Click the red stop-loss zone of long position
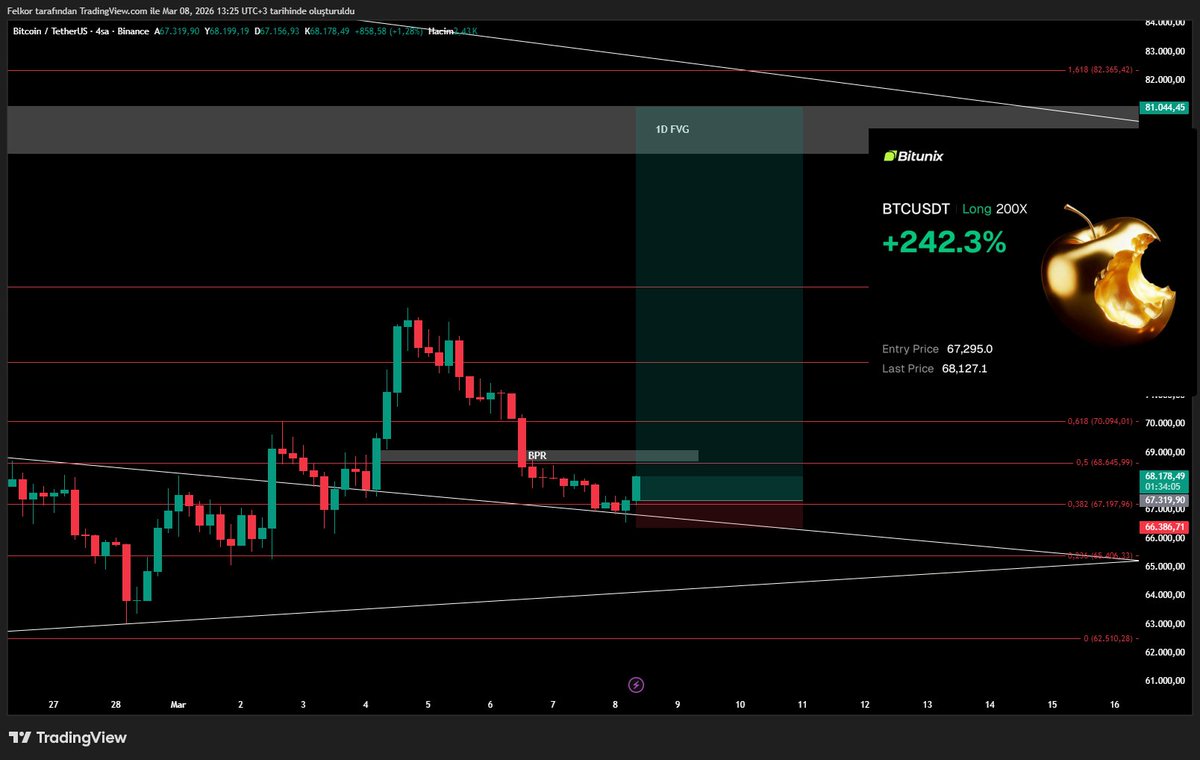Screen dimensions: 1200x760 pyautogui.click(x=719, y=514)
